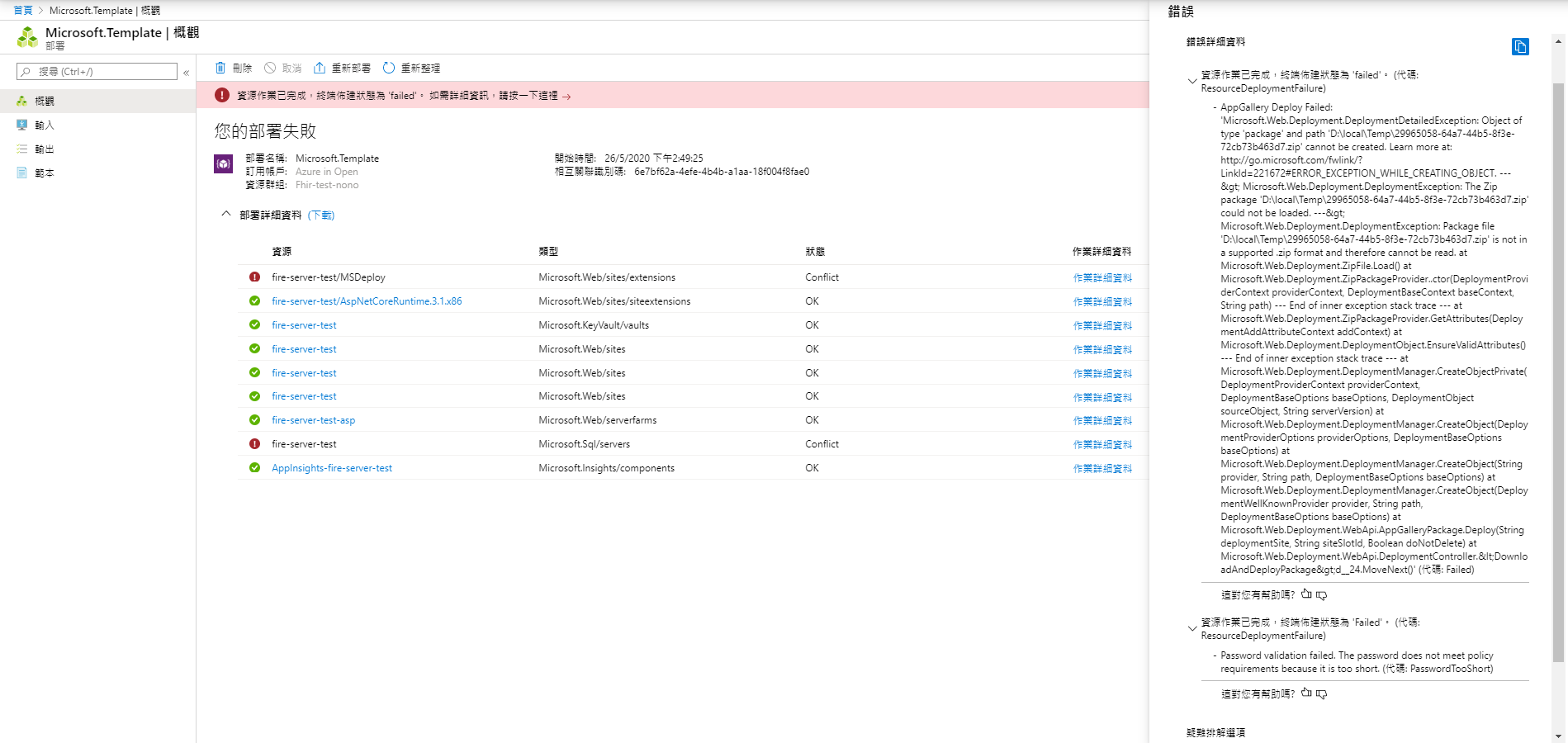This screenshot has height=743, width=1568.
Task: Open 作業詳細資料 for the MSDeploy row
Action: tap(1102, 278)
